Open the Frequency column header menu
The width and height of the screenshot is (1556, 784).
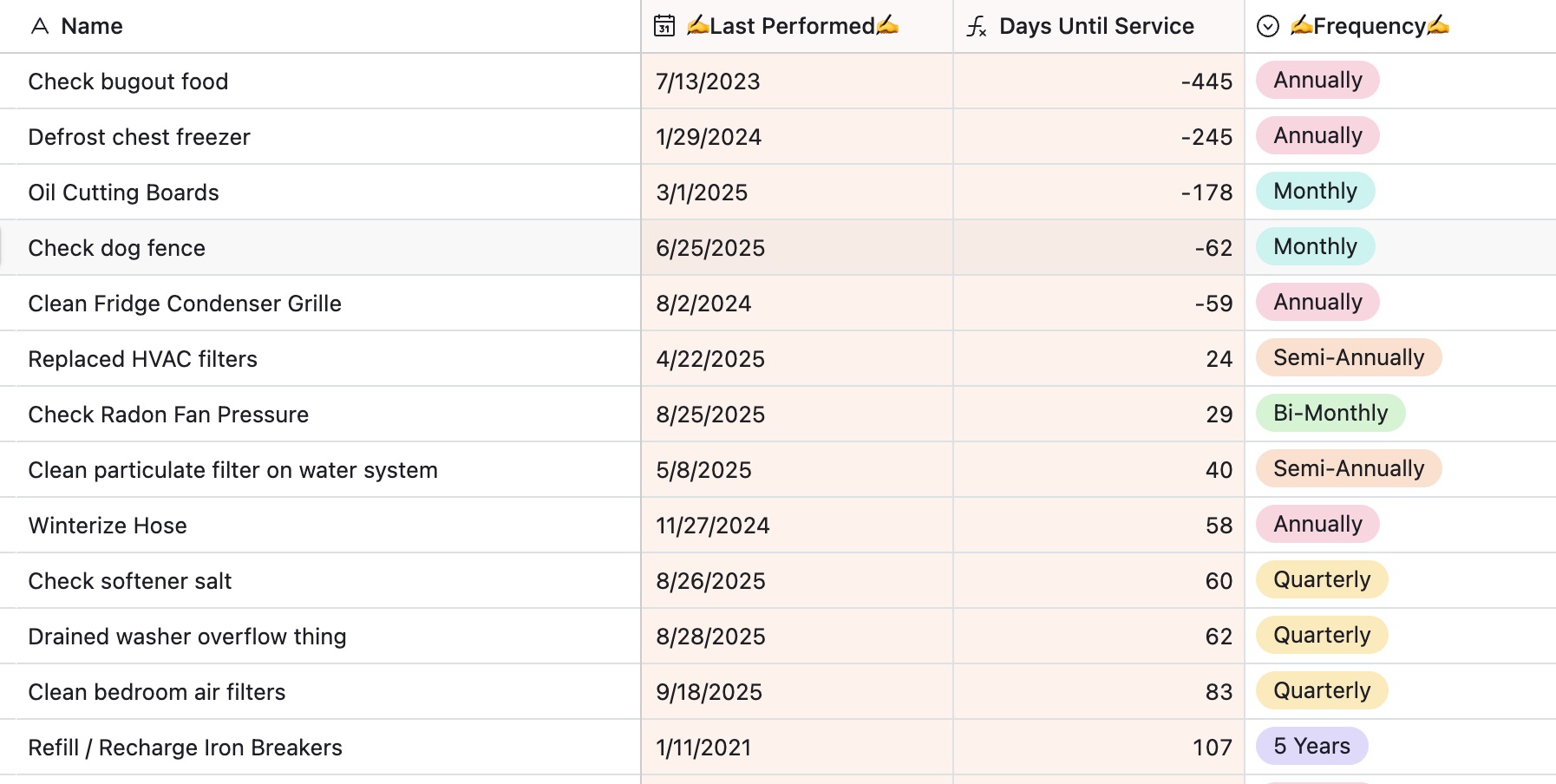(1370, 26)
